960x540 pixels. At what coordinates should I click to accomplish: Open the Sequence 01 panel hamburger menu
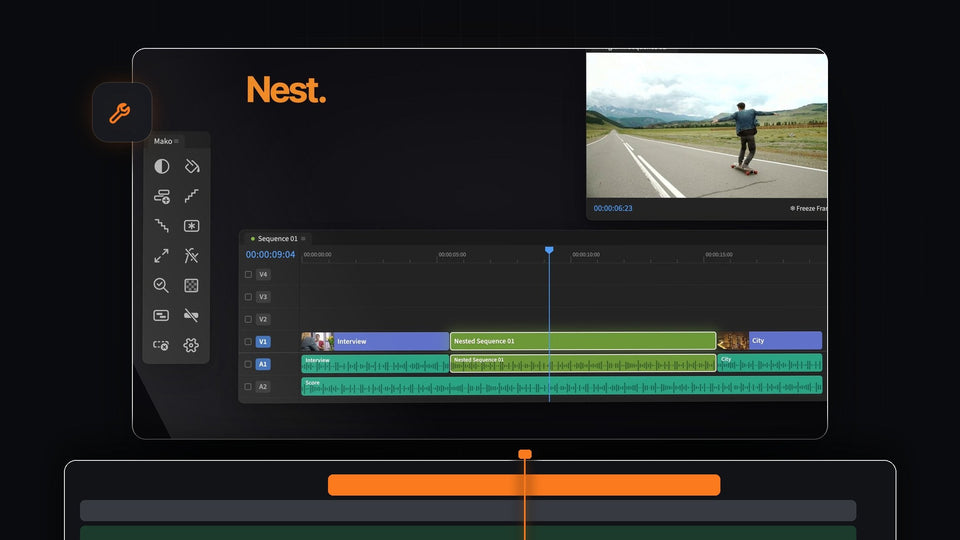coord(303,239)
